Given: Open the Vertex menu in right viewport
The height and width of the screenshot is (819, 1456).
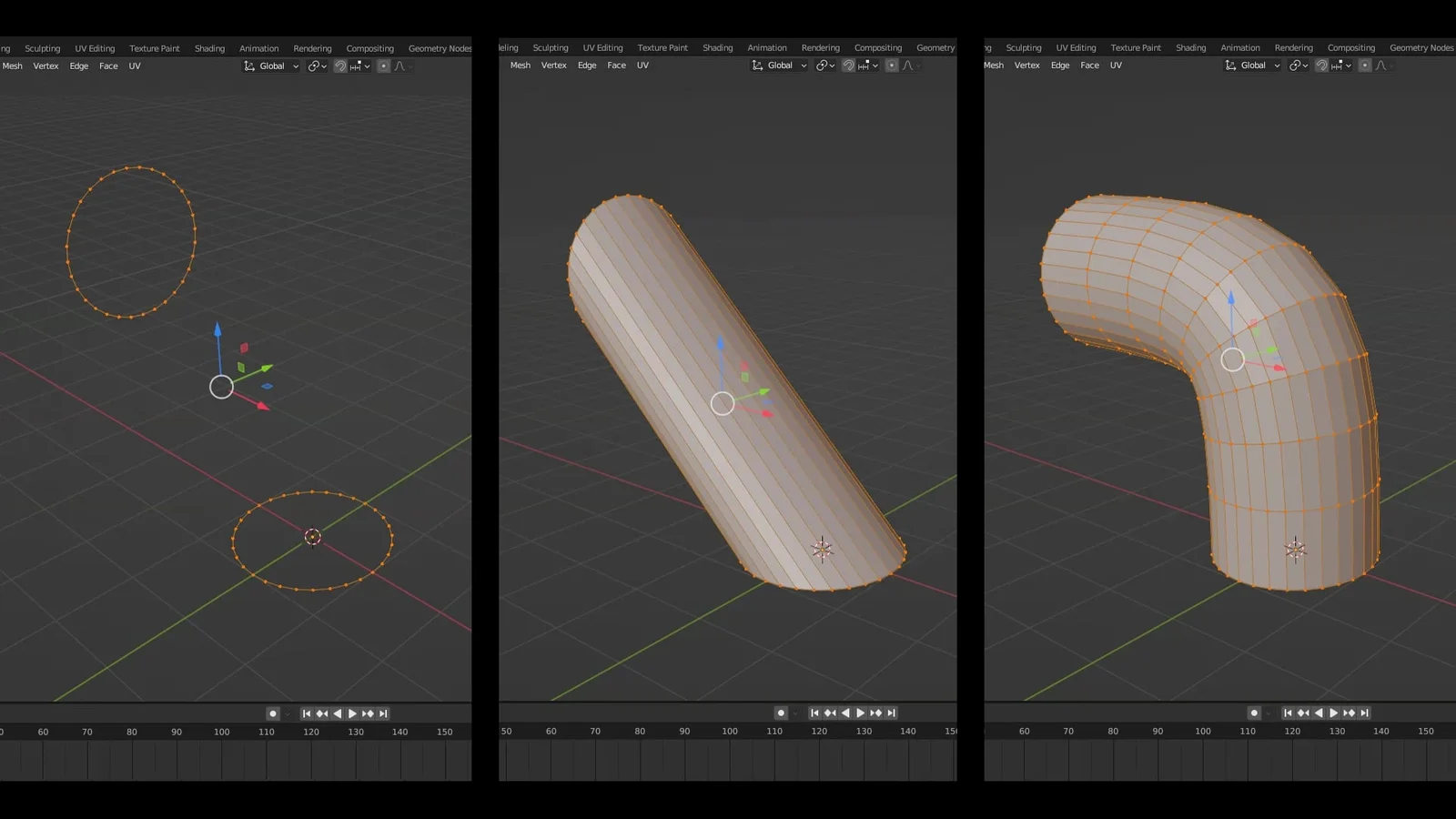Looking at the screenshot, I should coord(1026,66).
